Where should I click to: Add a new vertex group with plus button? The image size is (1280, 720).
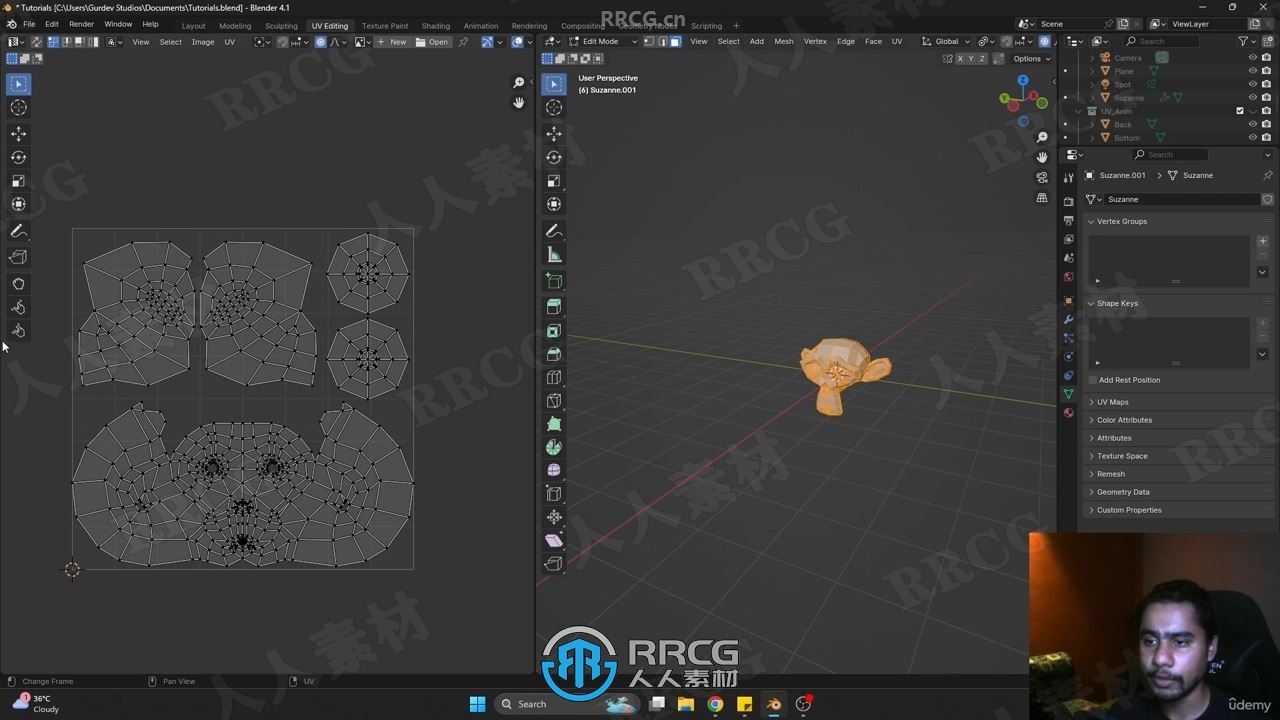tap(1262, 241)
